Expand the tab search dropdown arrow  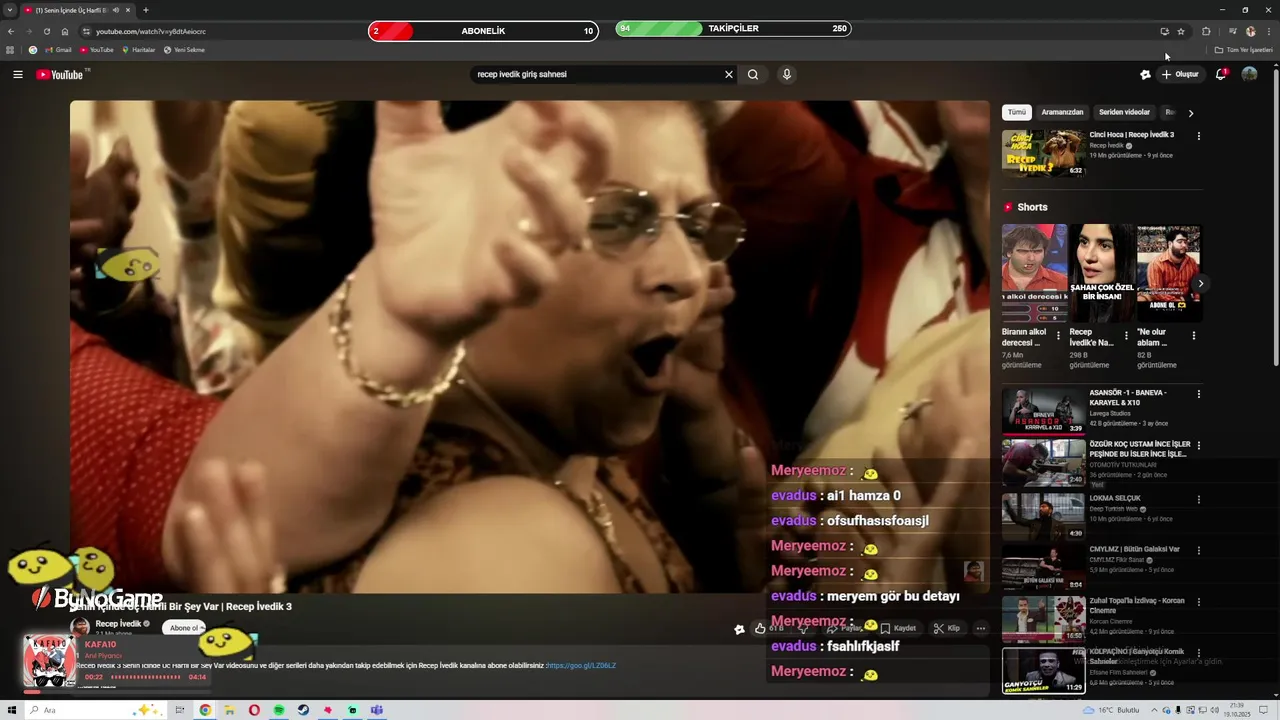(x=10, y=10)
